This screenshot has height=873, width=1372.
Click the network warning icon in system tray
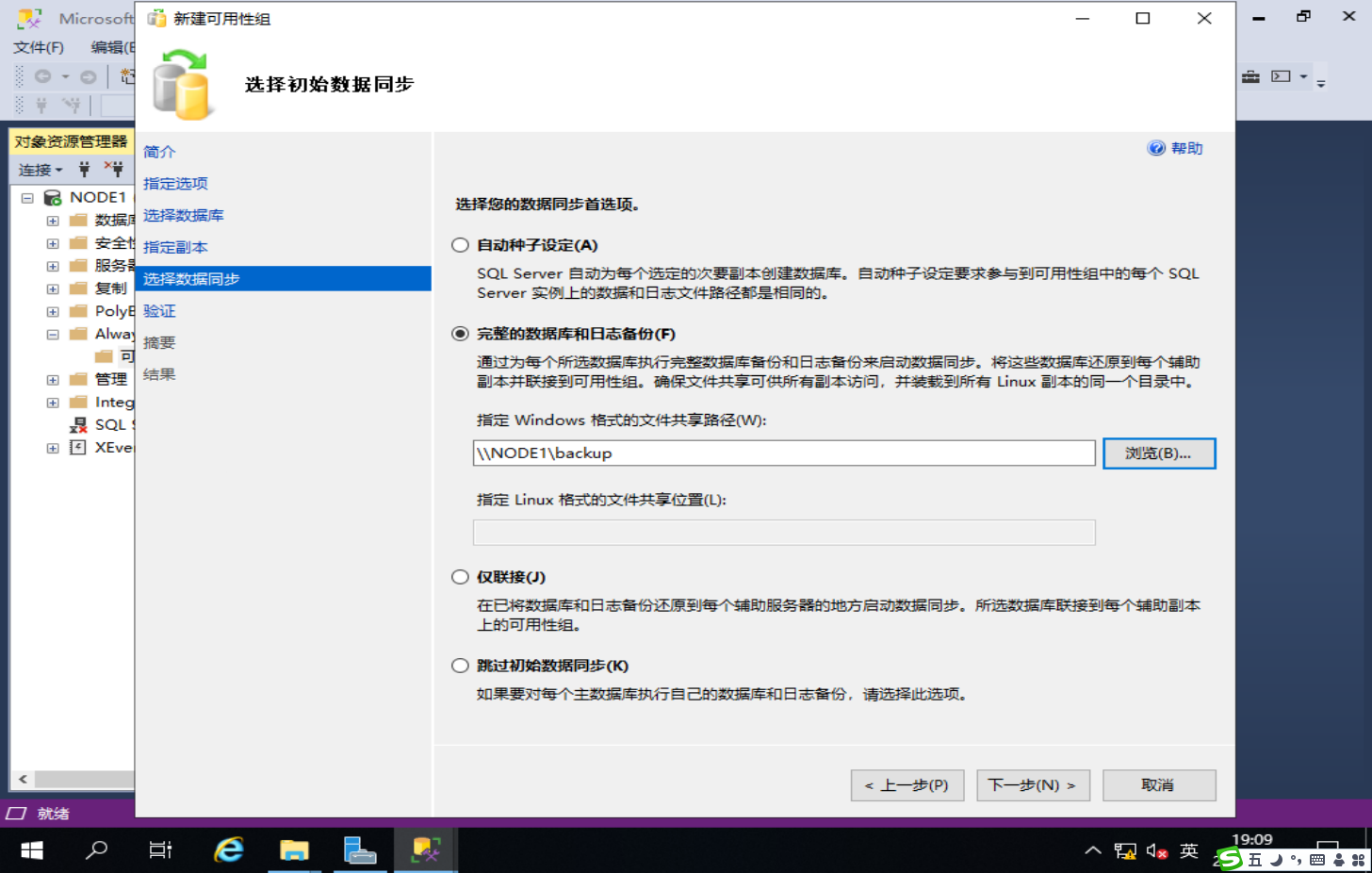click(x=1125, y=851)
